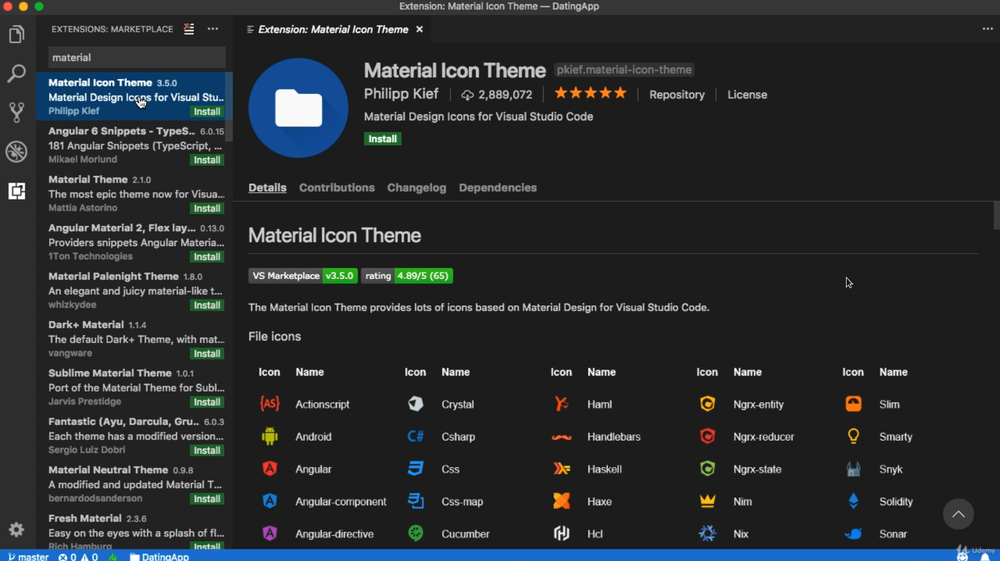Clear extensions search results icon
Image resolution: width=1000 pixels, height=561 pixels.
click(x=189, y=29)
